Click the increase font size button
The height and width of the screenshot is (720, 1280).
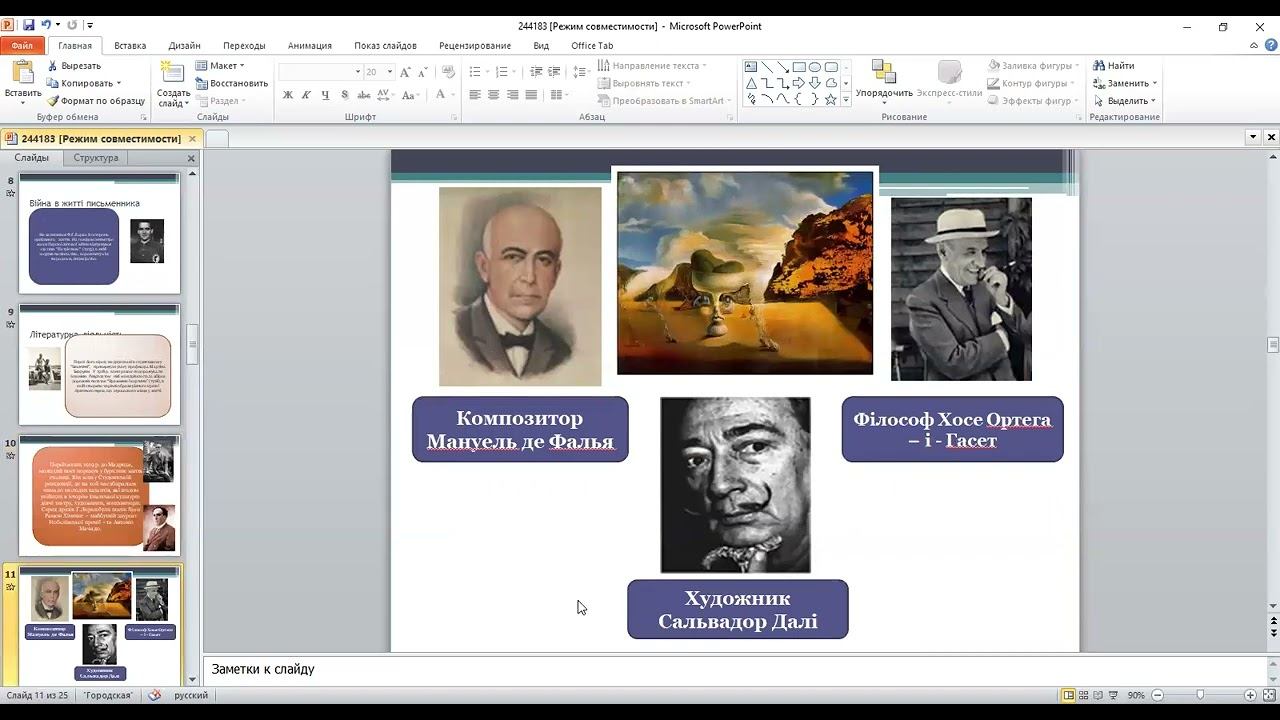pos(405,72)
